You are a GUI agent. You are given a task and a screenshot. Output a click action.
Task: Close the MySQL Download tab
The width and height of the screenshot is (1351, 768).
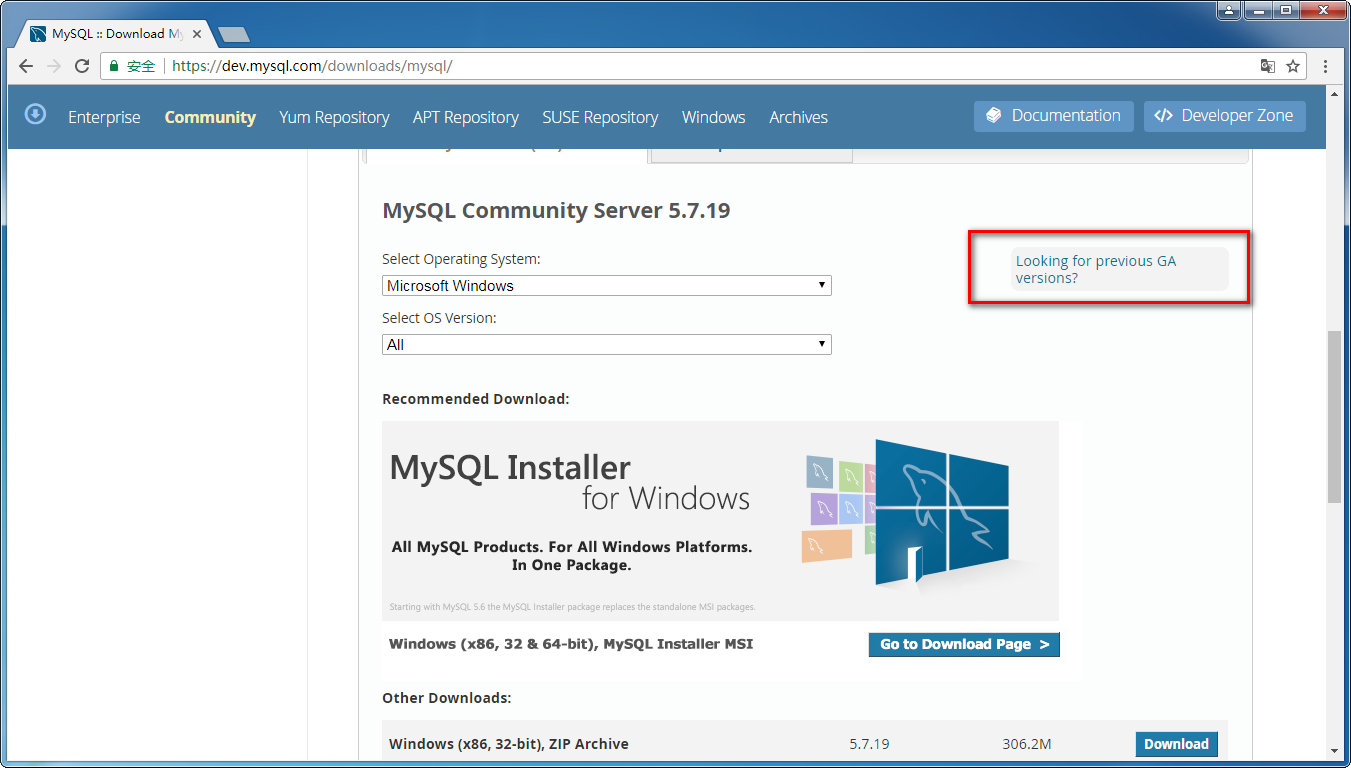197,34
